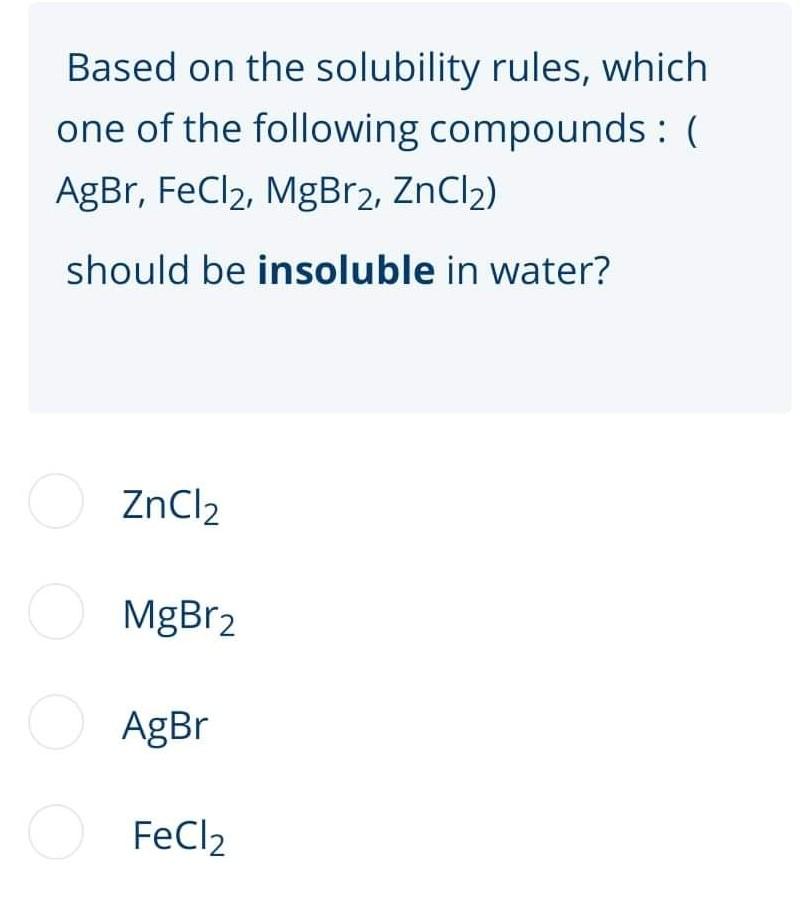Click the ZnCl₂ answer label
The image size is (802, 900).
tap(168, 506)
